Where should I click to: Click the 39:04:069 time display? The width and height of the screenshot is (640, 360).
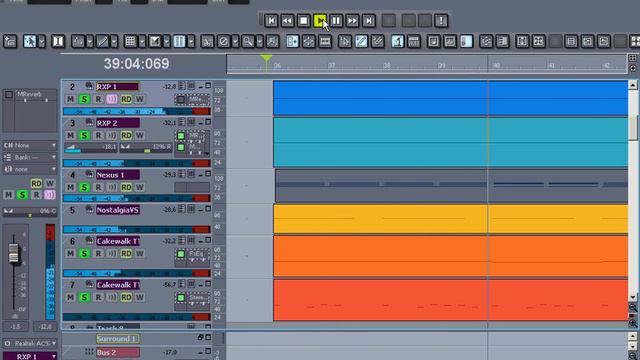pos(136,64)
